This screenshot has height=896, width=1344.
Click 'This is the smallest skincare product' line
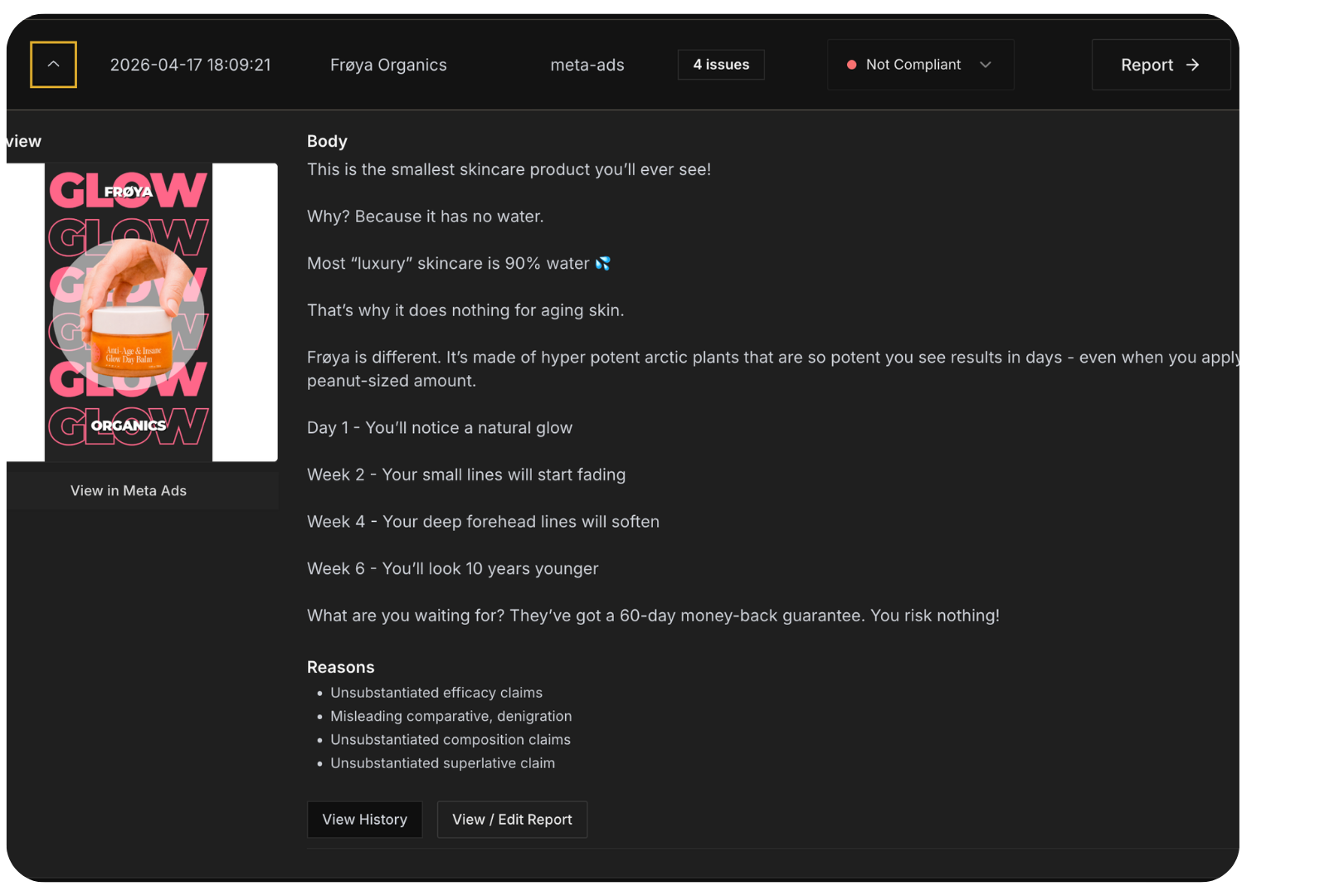click(x=509, y=169)
